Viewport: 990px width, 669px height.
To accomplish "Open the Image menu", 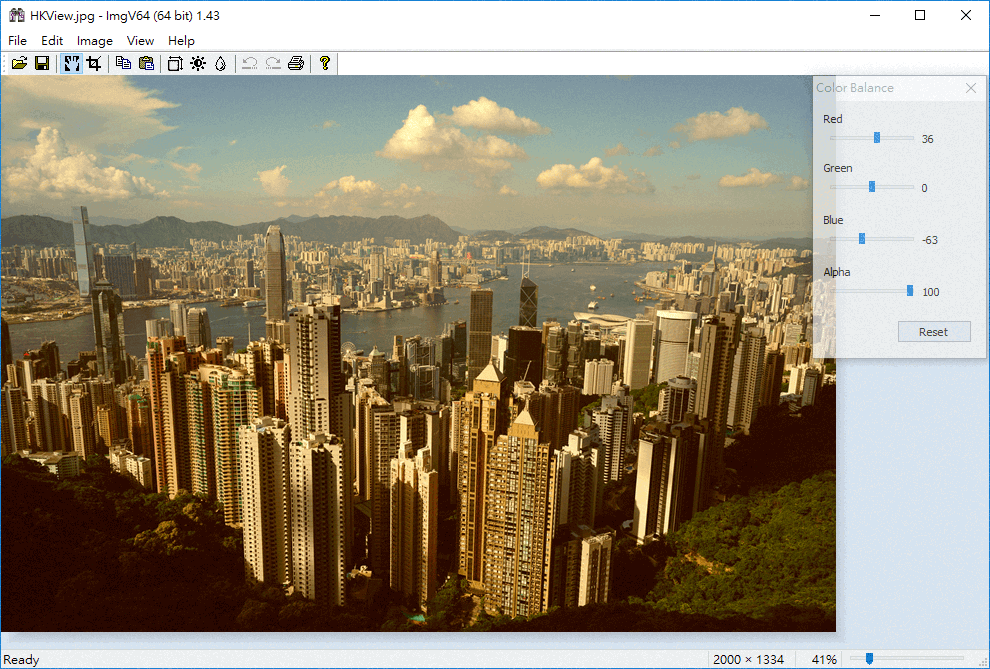I will 95,40.
